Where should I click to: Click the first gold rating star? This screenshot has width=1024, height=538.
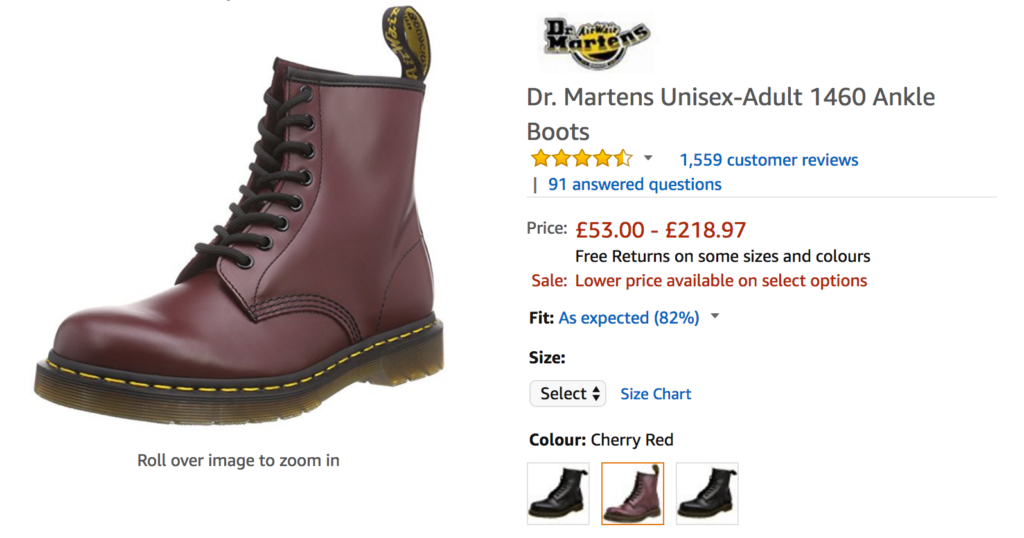pos(540,158)
